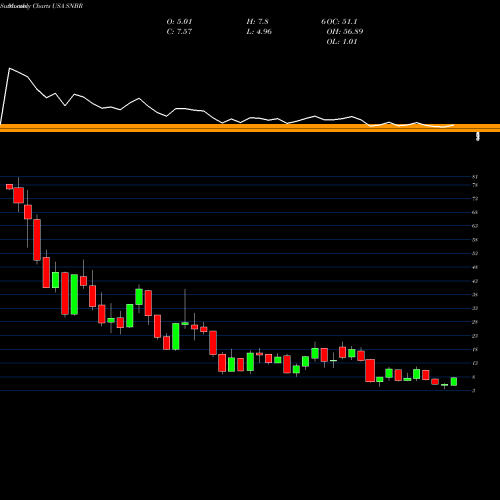This screenshot has width=500, height=500.
Task: Click the 'OH: 56.89' reading
Action: (x=345, y=32)
